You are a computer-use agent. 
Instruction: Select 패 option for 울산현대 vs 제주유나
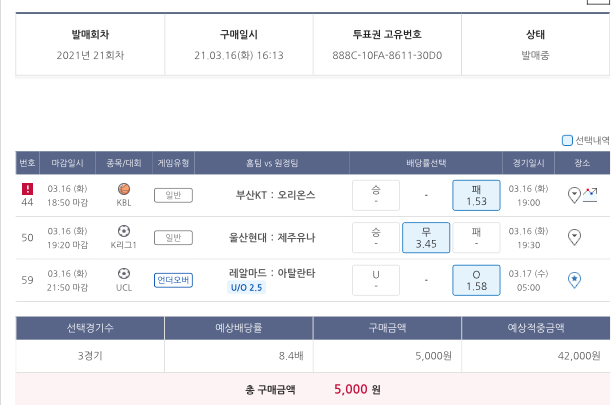click(476, 237)
